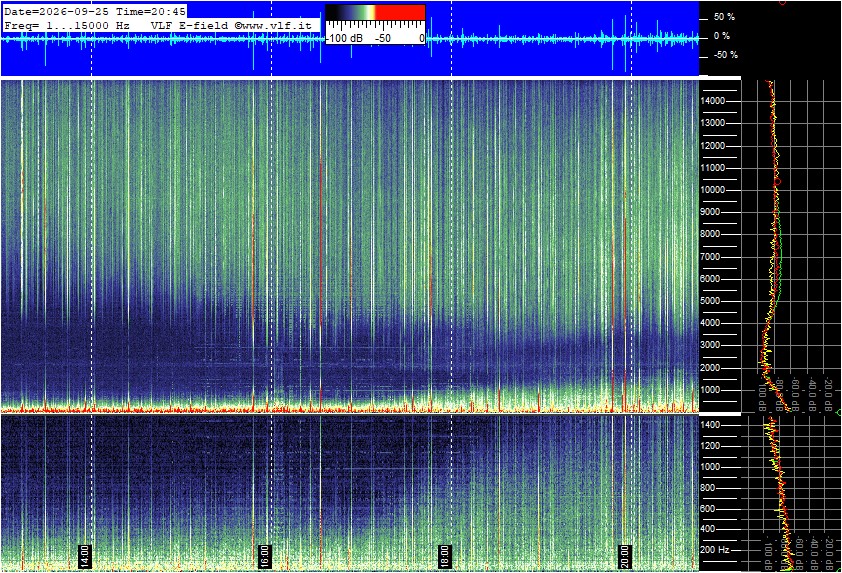Click the 14000 frequency axis label

click(713, 101)
